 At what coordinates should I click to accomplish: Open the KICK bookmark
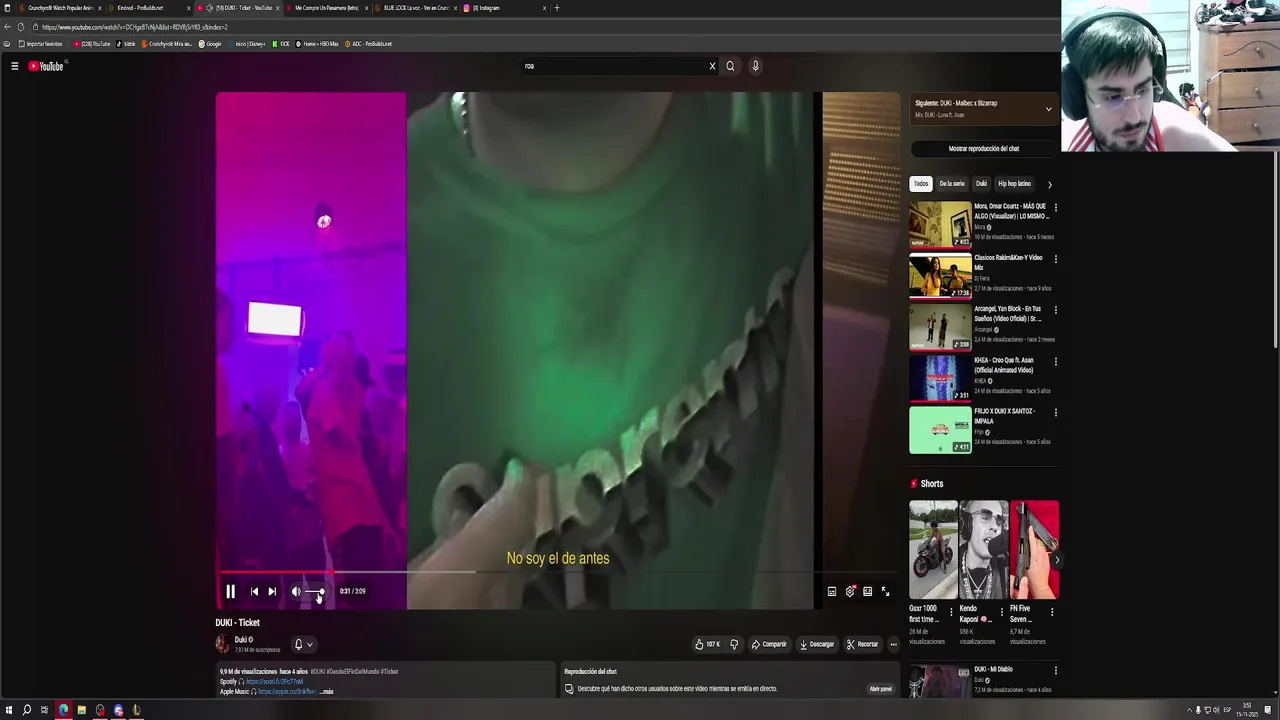click(281, 44)
